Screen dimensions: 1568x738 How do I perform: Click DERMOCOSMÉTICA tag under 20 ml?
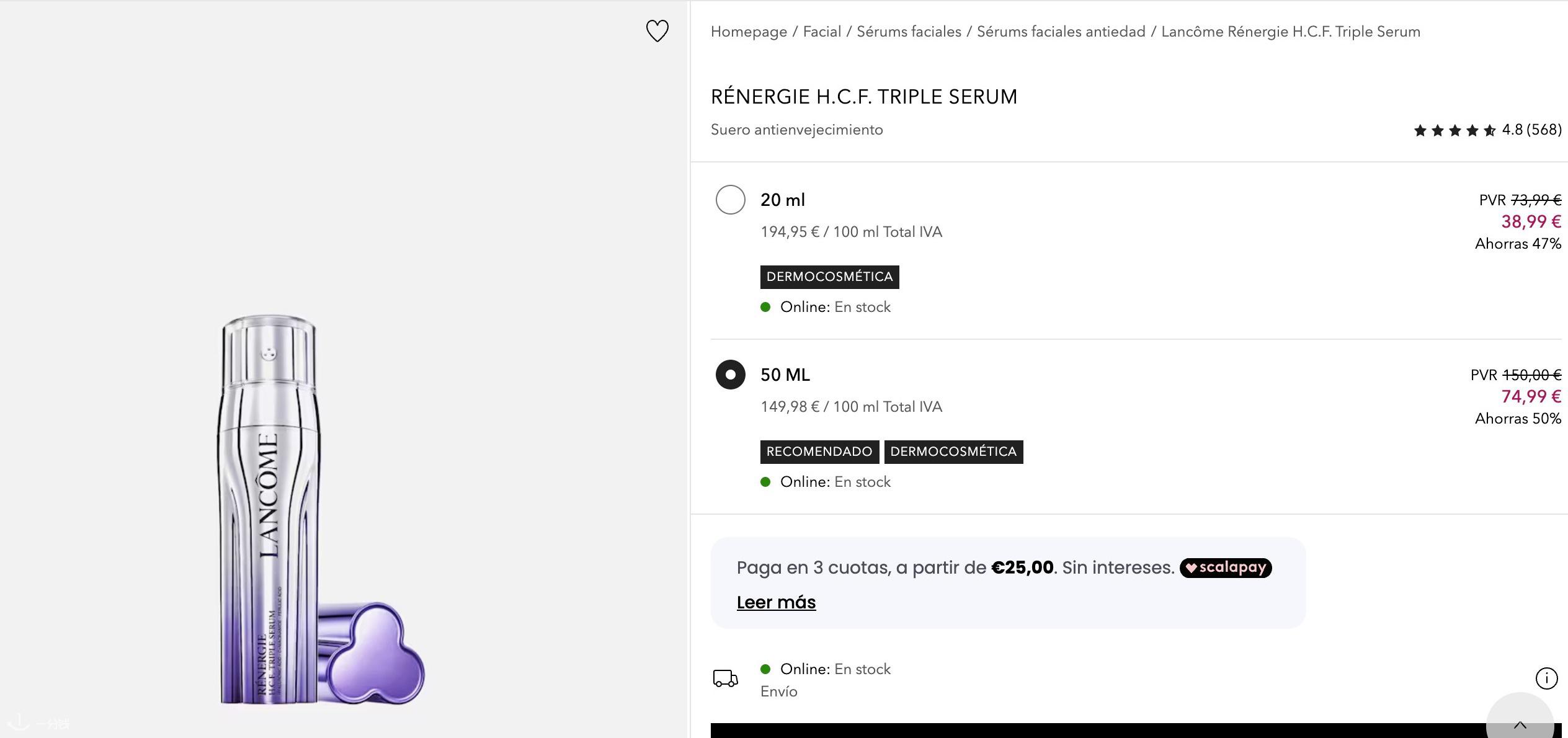click(x=829, y=277)
